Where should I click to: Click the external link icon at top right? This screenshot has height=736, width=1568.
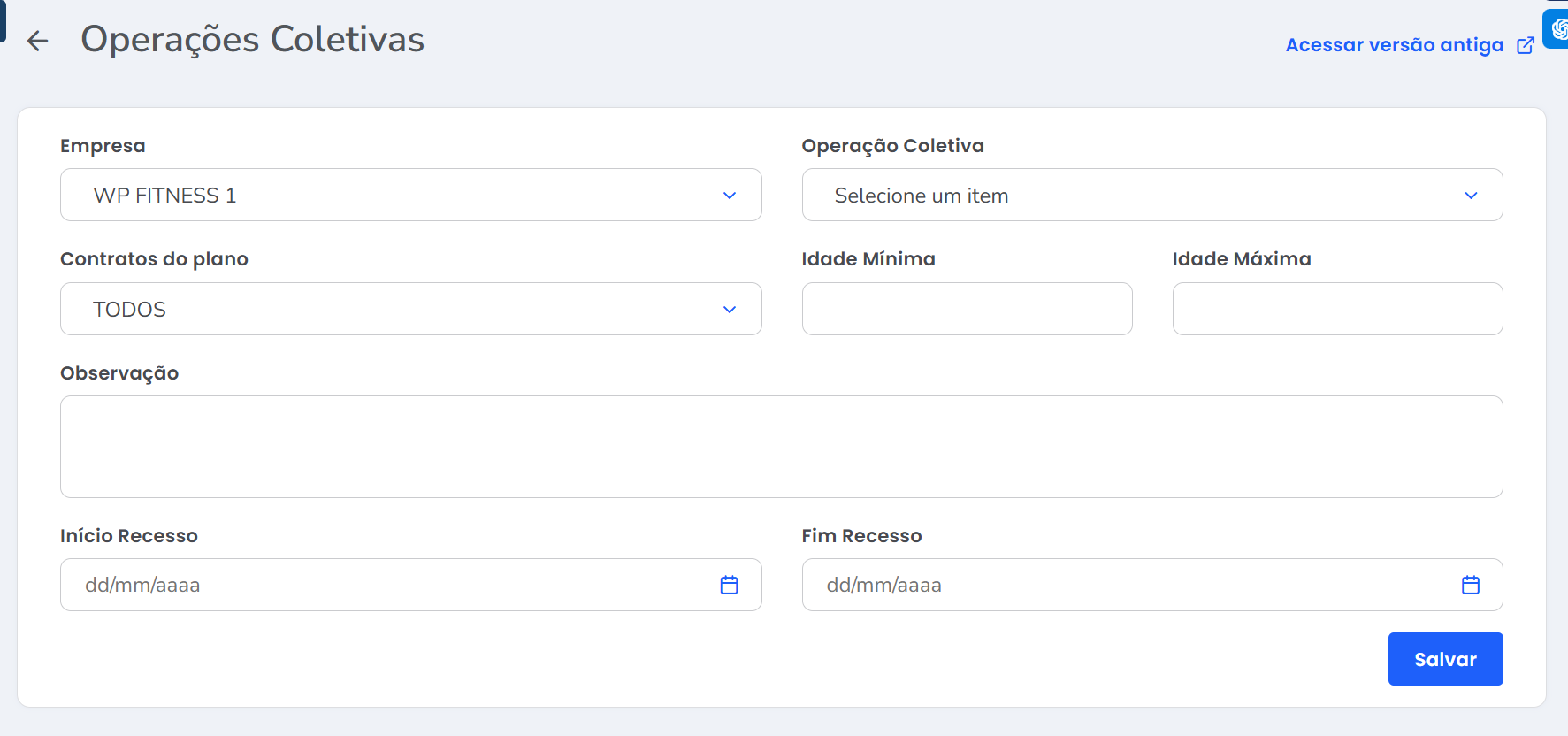[1526, 45]
